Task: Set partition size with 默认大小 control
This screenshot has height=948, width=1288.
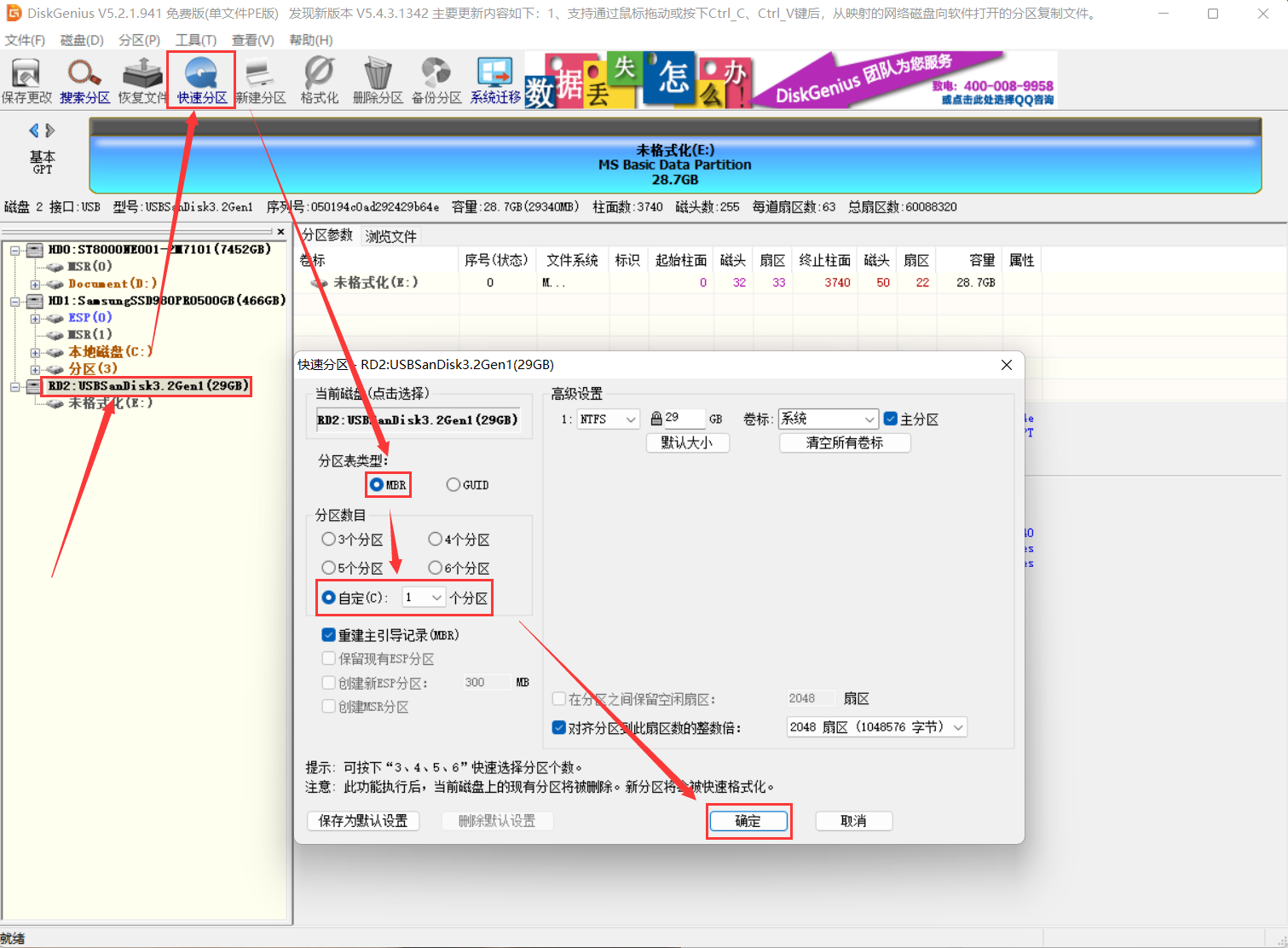Action: tap(687, 442)
